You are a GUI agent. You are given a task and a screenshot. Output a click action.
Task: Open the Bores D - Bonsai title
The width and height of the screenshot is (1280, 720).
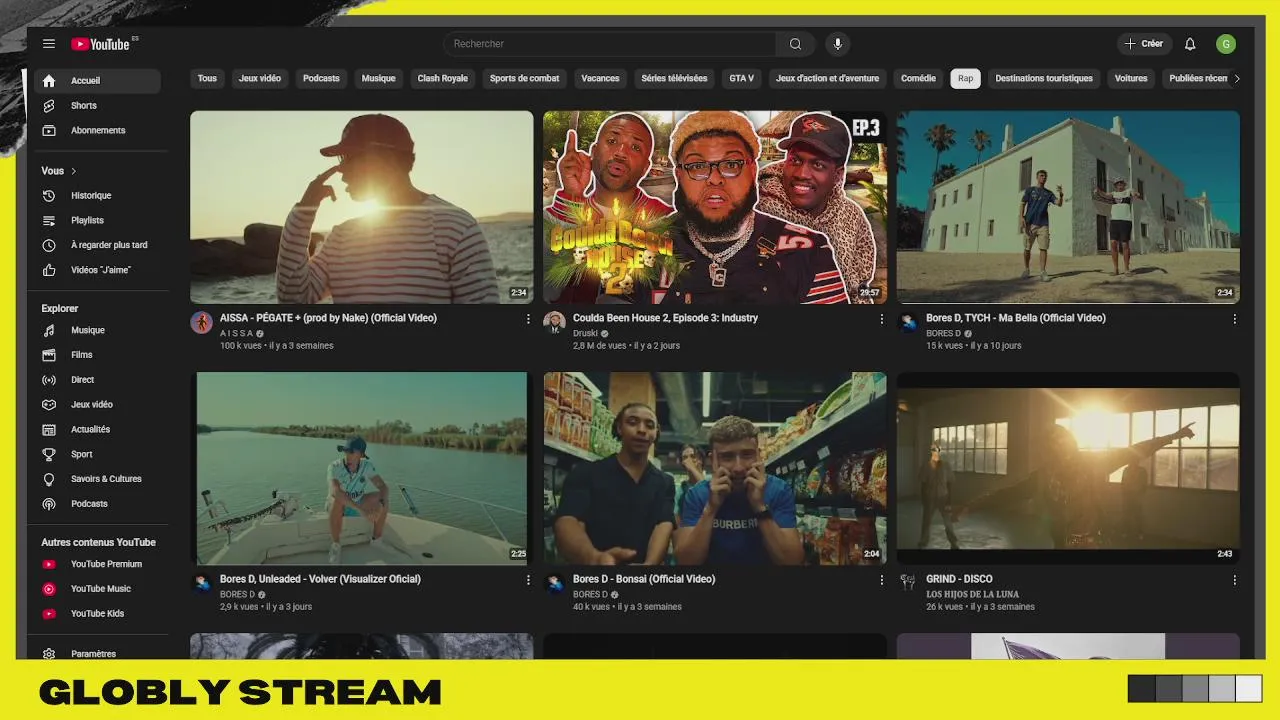644,579
